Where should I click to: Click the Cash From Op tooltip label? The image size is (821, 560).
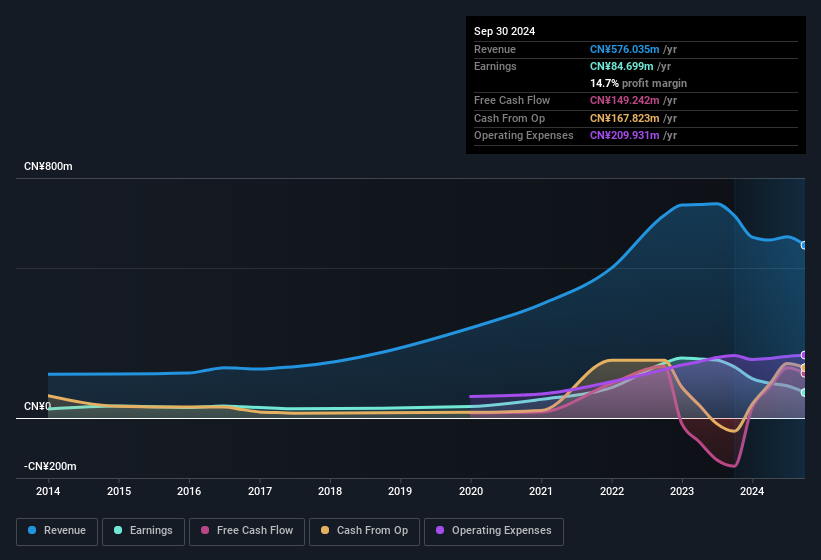click(509, 118)
